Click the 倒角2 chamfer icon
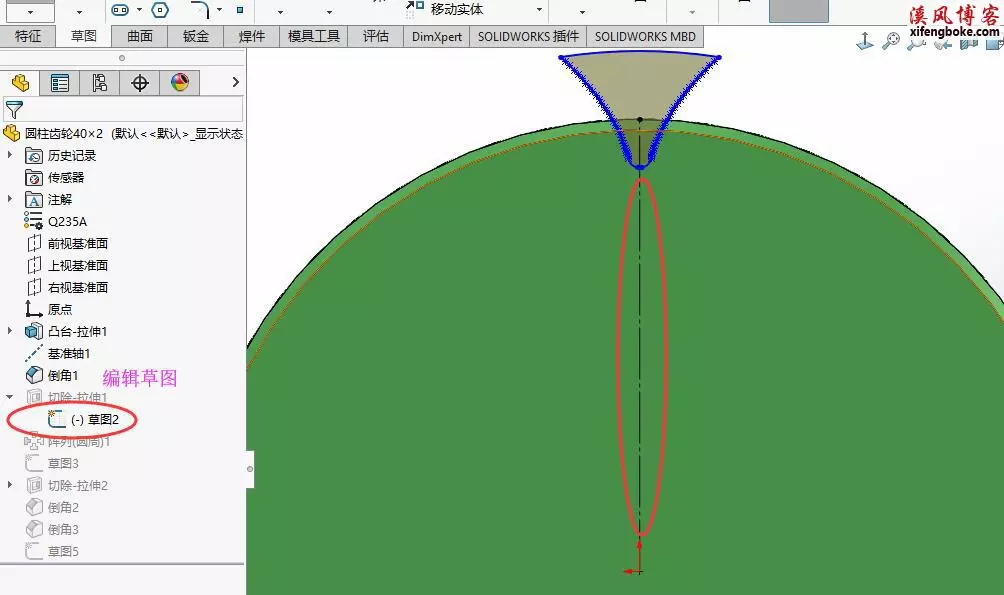 coord(34,507)
